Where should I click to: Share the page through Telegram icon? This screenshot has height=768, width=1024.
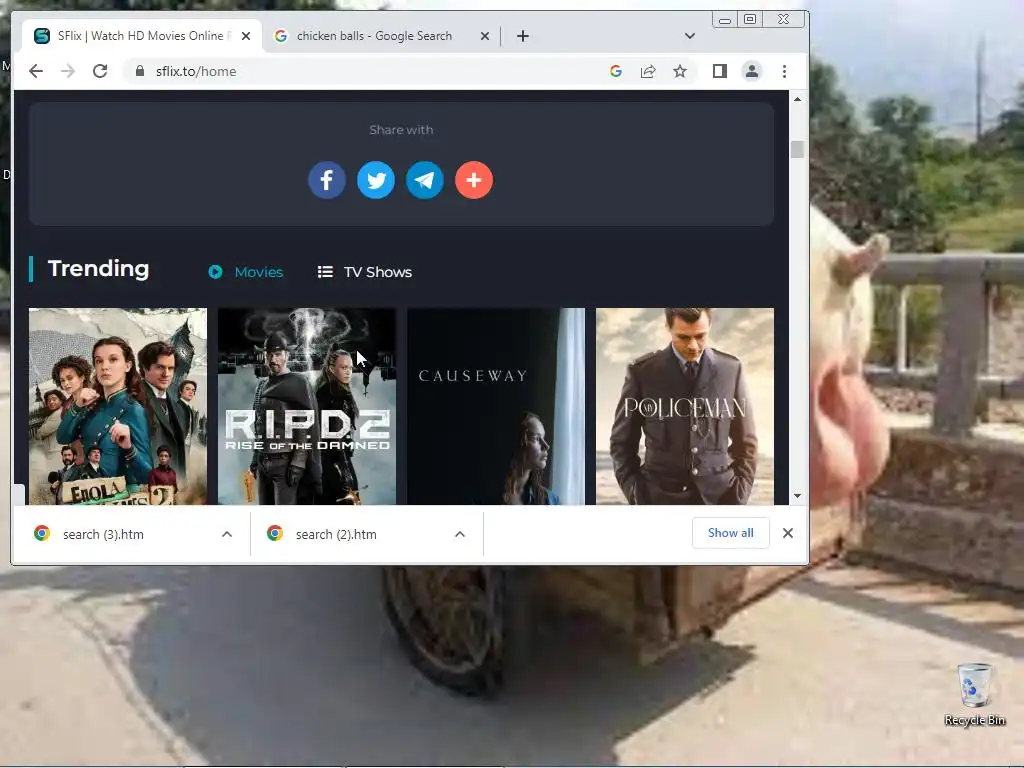click(424, 180)
